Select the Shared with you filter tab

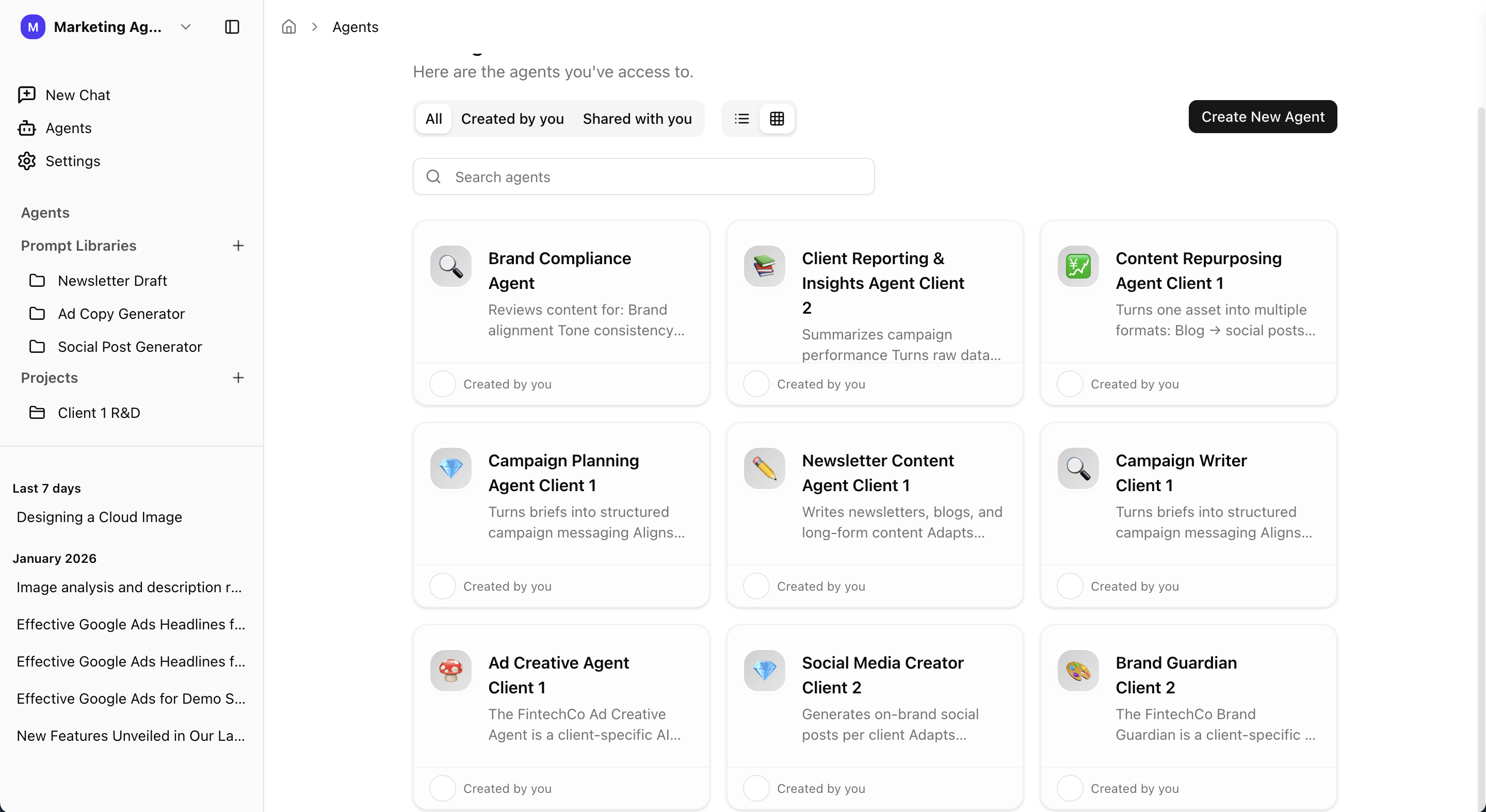[637, 119]
